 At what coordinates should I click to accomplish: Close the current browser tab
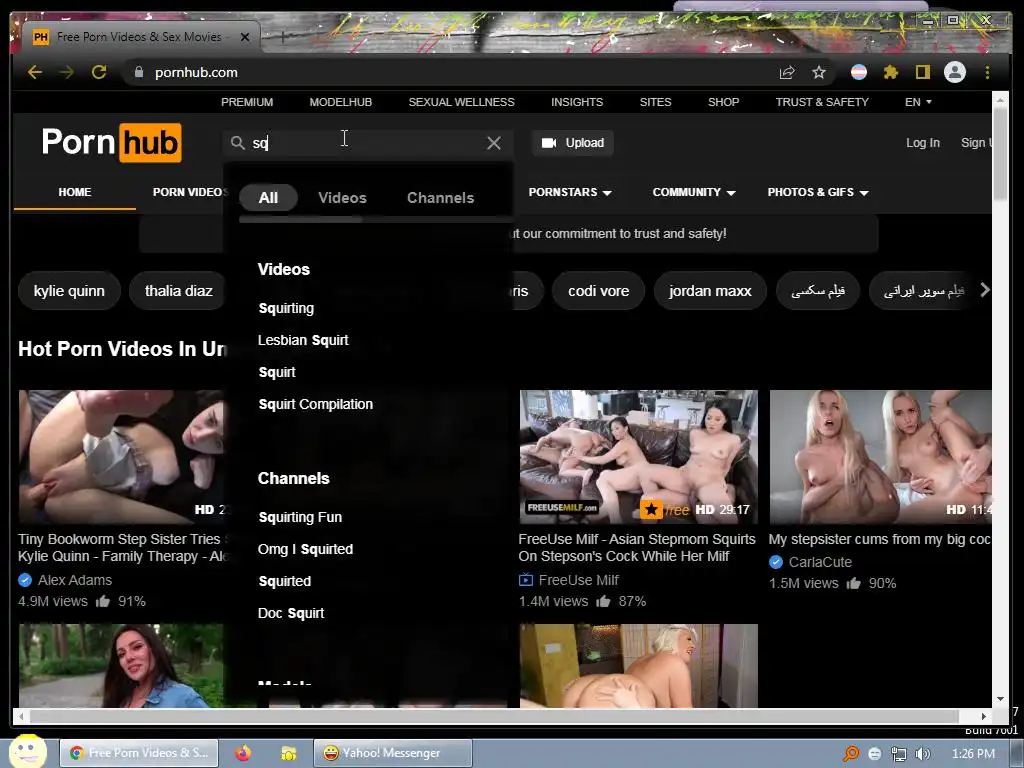coord(245,37)
